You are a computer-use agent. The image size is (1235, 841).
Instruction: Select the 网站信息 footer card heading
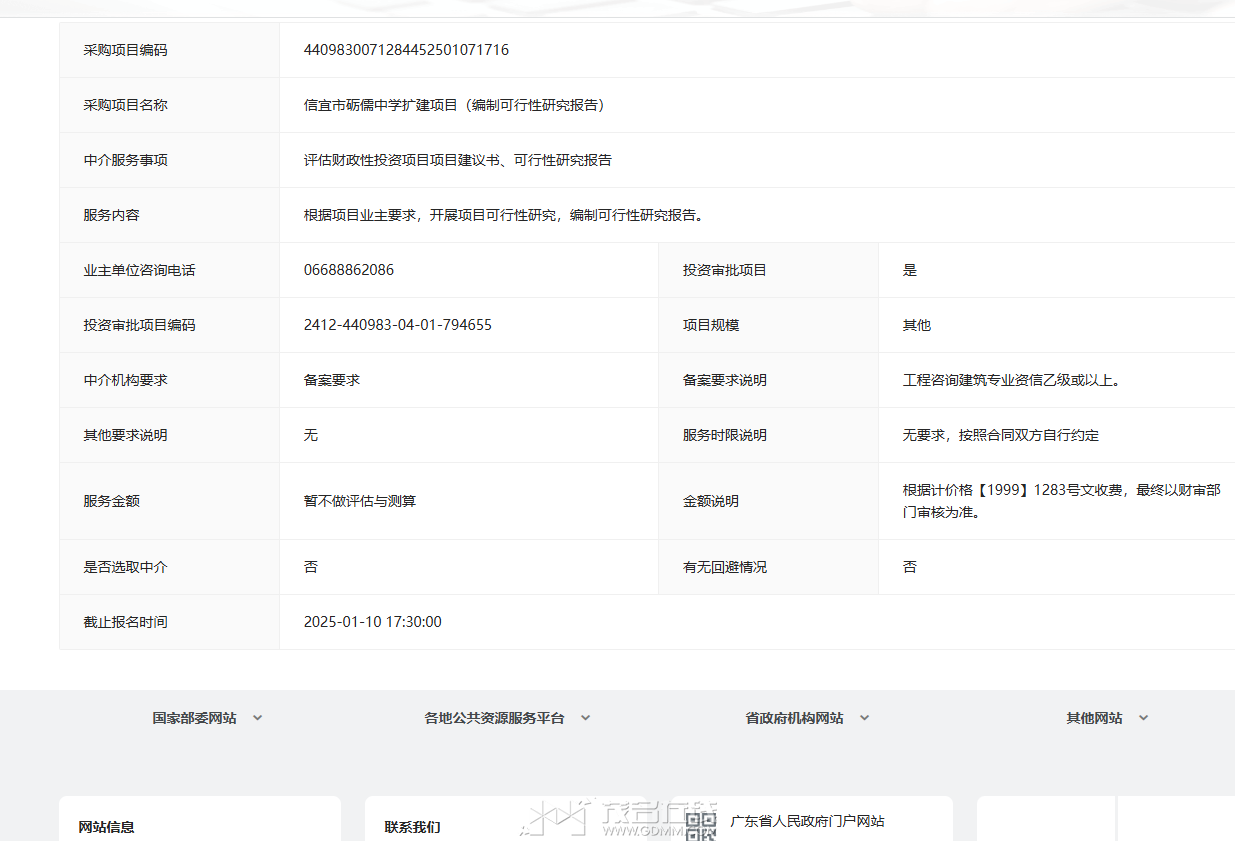tap(107, 827)
